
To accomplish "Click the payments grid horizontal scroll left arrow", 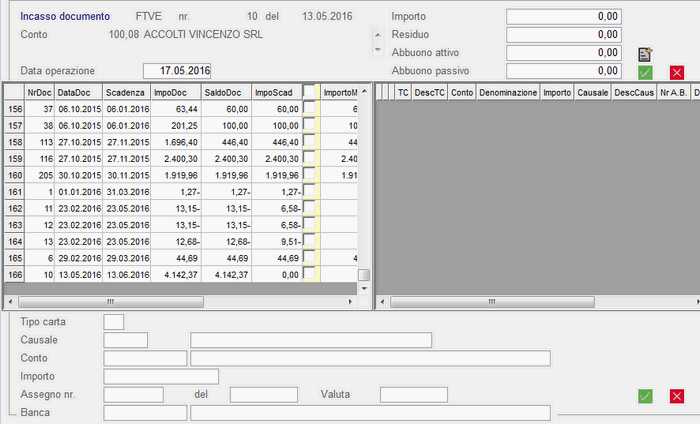I will 382,302.
